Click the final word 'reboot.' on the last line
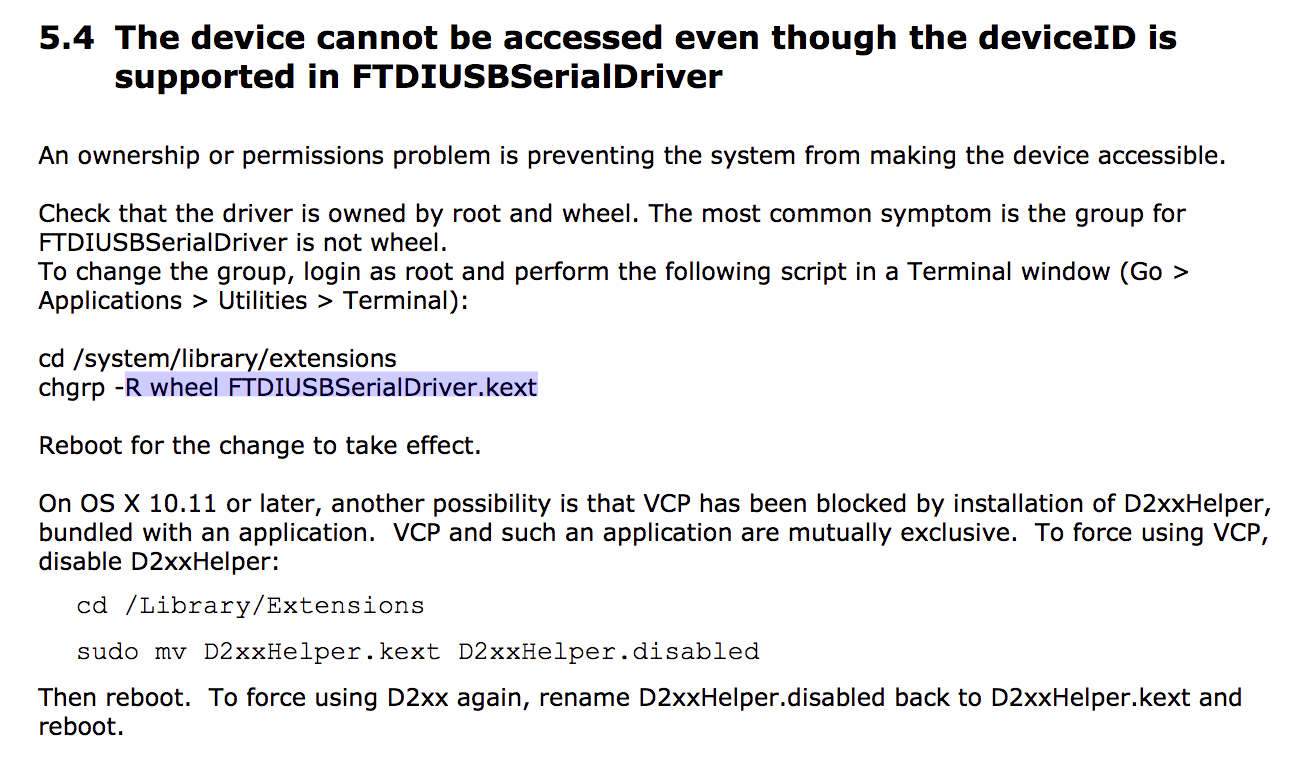Viewport: 1314px width, 782px height. click(x=81, y=726)
